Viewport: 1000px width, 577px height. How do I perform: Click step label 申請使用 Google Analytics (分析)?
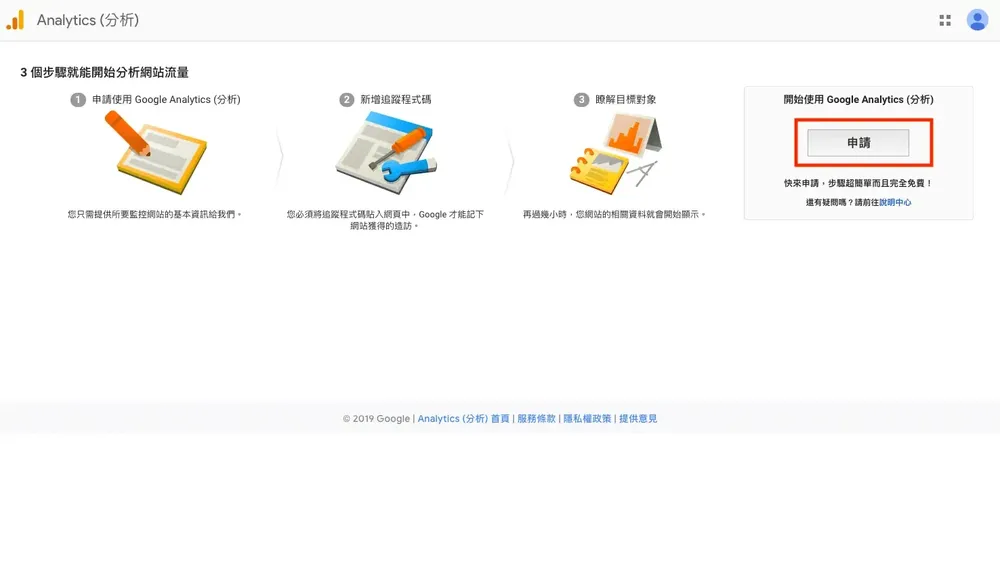pos(166,99)
